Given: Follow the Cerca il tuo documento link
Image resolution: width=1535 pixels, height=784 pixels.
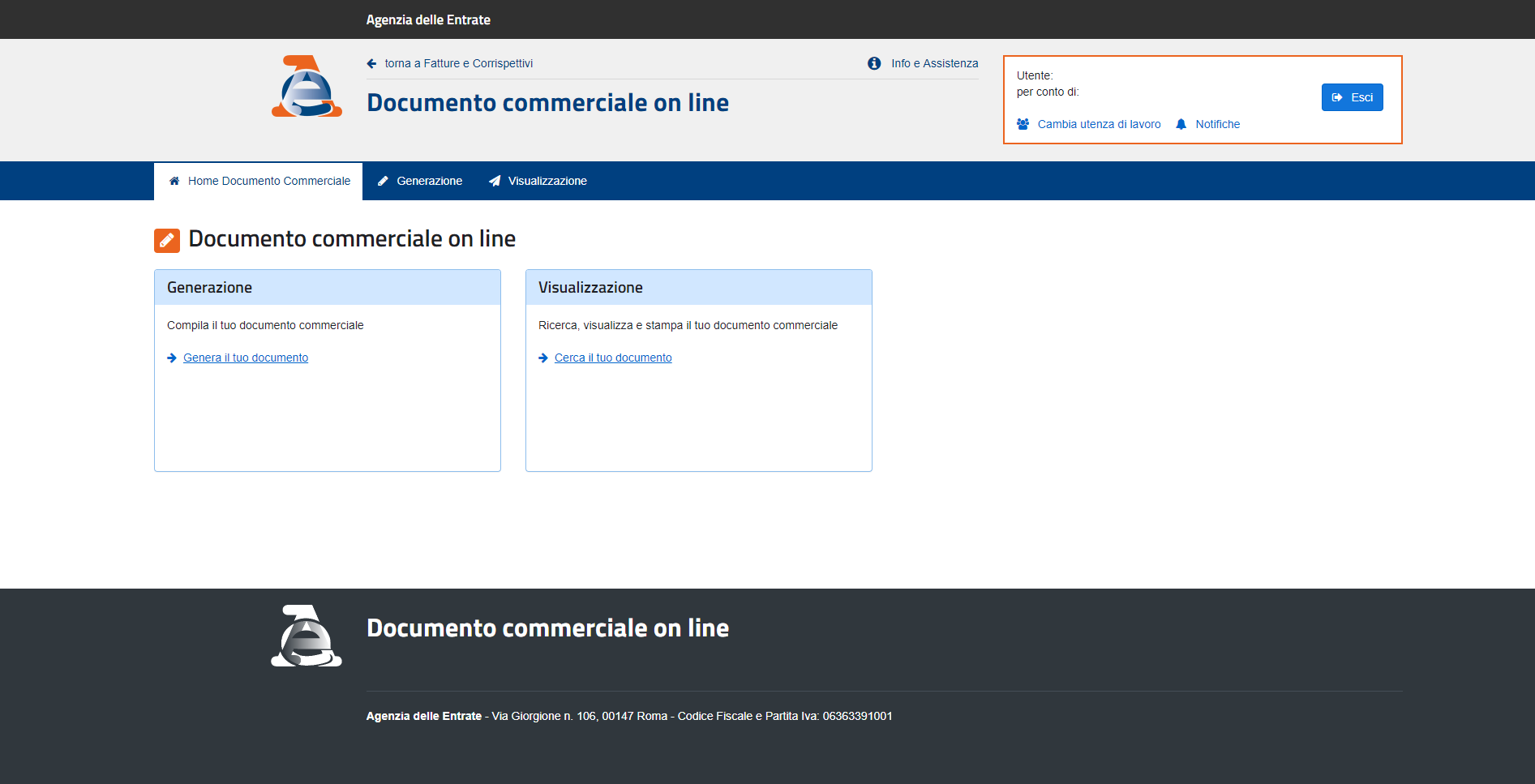Looking at the screenshot, I should (613, 358).
